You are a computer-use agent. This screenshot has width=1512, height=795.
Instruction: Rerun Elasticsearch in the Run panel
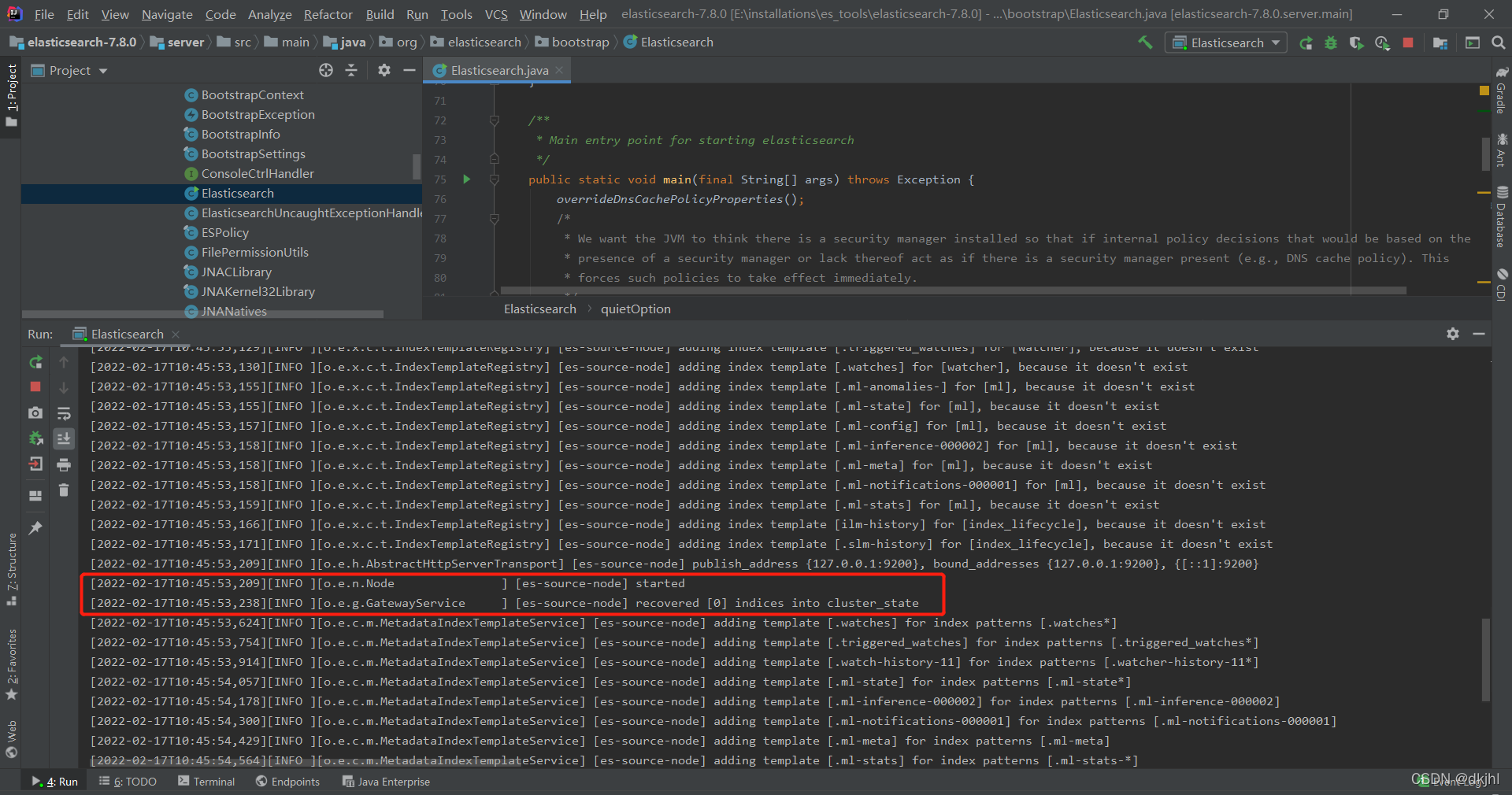(x=35, y=362)
